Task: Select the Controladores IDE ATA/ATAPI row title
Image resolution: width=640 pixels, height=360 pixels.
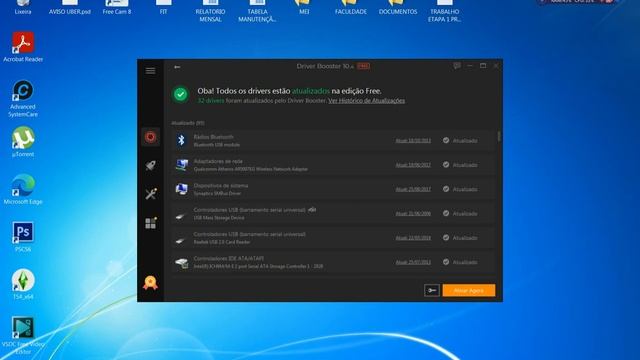Action: [229, 258]
